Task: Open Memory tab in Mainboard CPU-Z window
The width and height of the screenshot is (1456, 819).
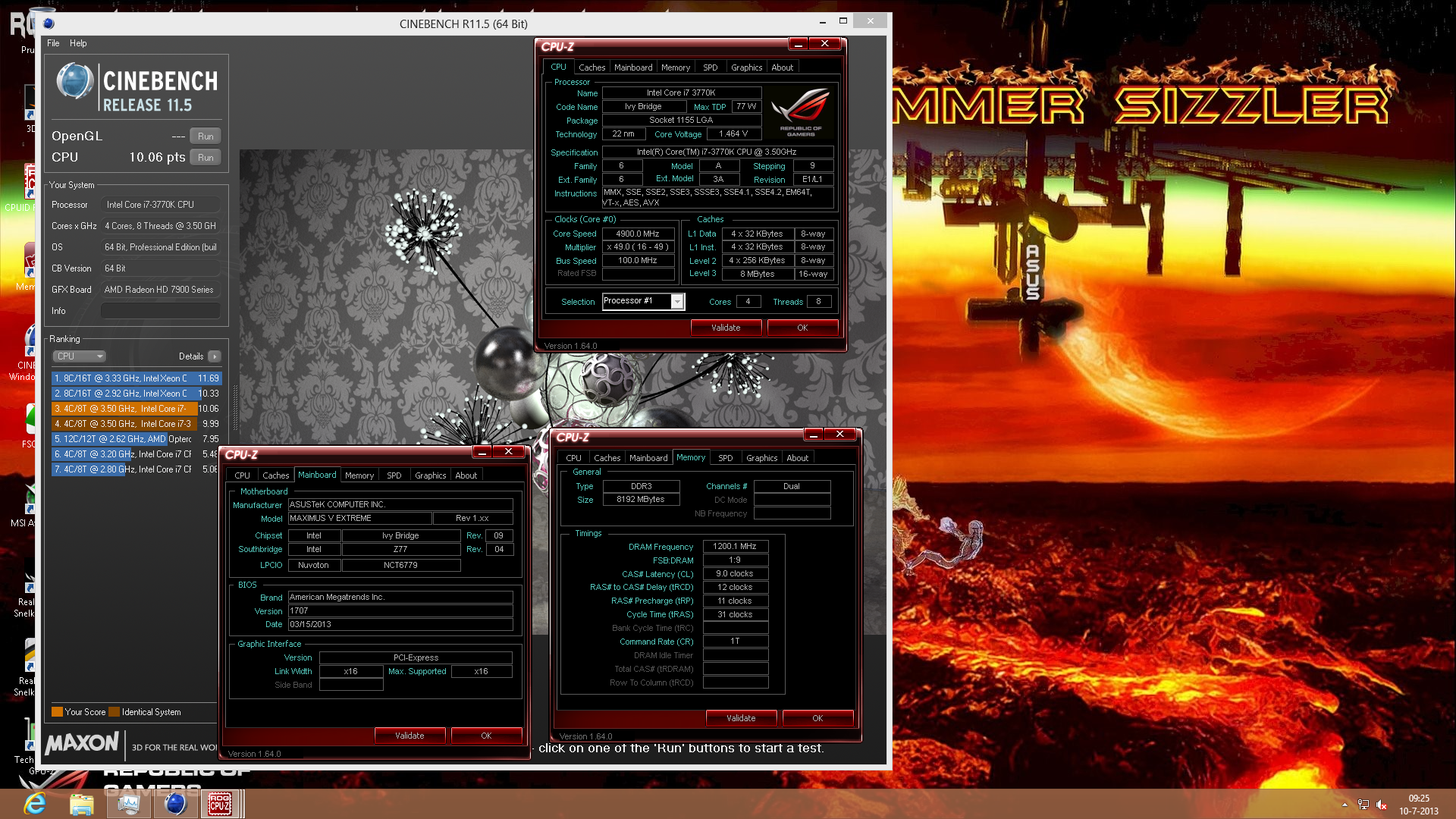Action: tap(359, 475)
